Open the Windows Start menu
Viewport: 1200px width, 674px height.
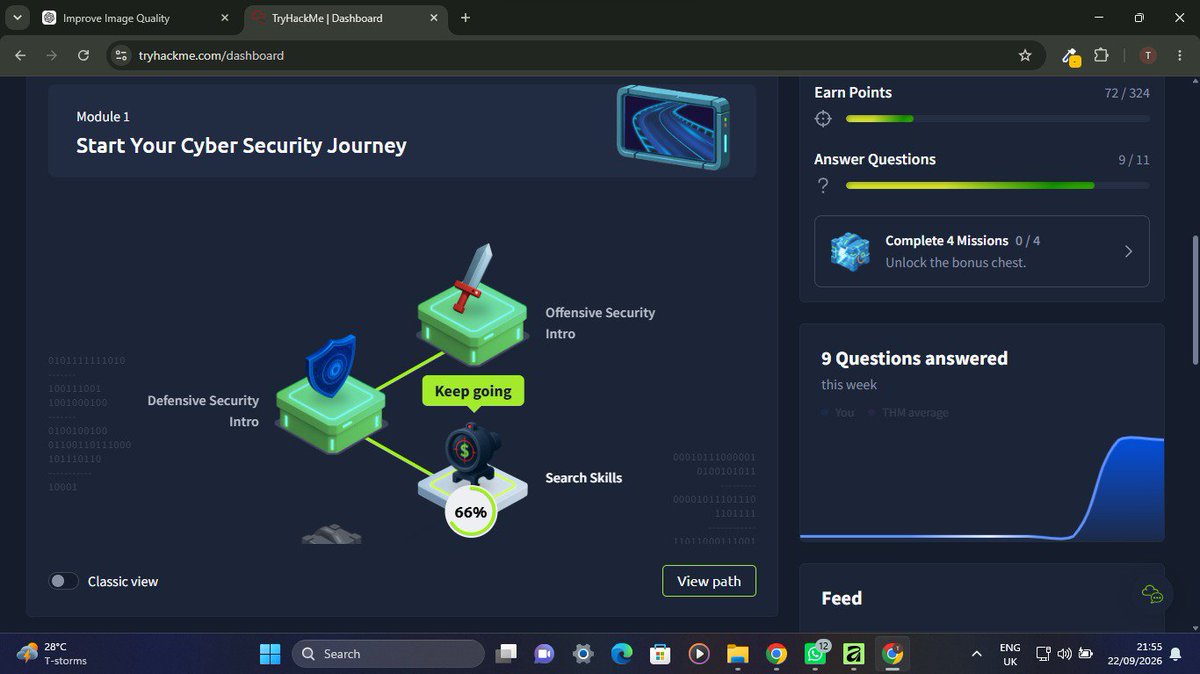click(270, 654)
